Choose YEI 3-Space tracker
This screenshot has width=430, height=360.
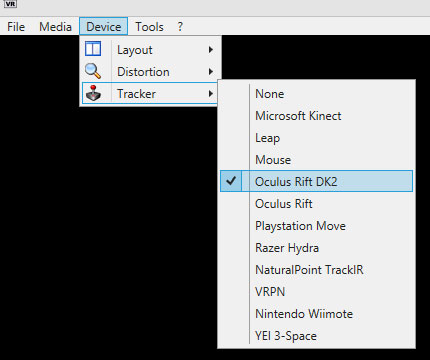316,336
